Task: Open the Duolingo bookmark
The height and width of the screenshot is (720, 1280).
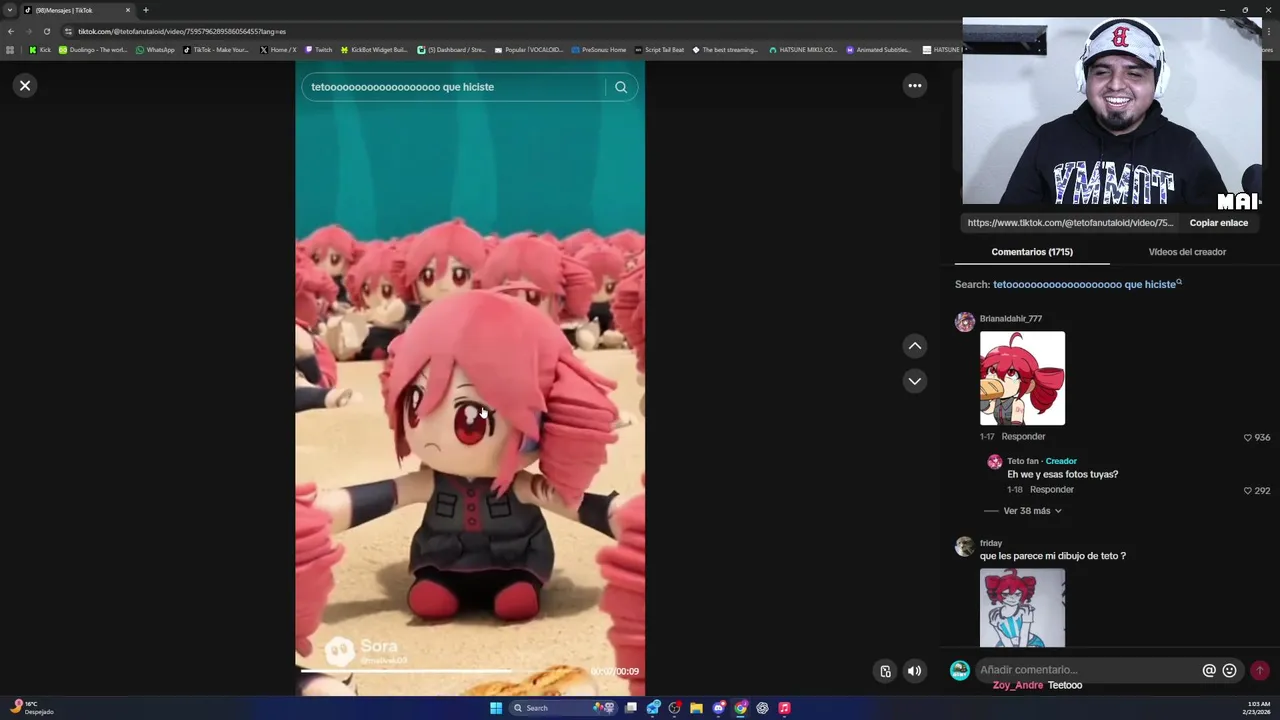Action: pyautogui.click(x=93, y=50)
